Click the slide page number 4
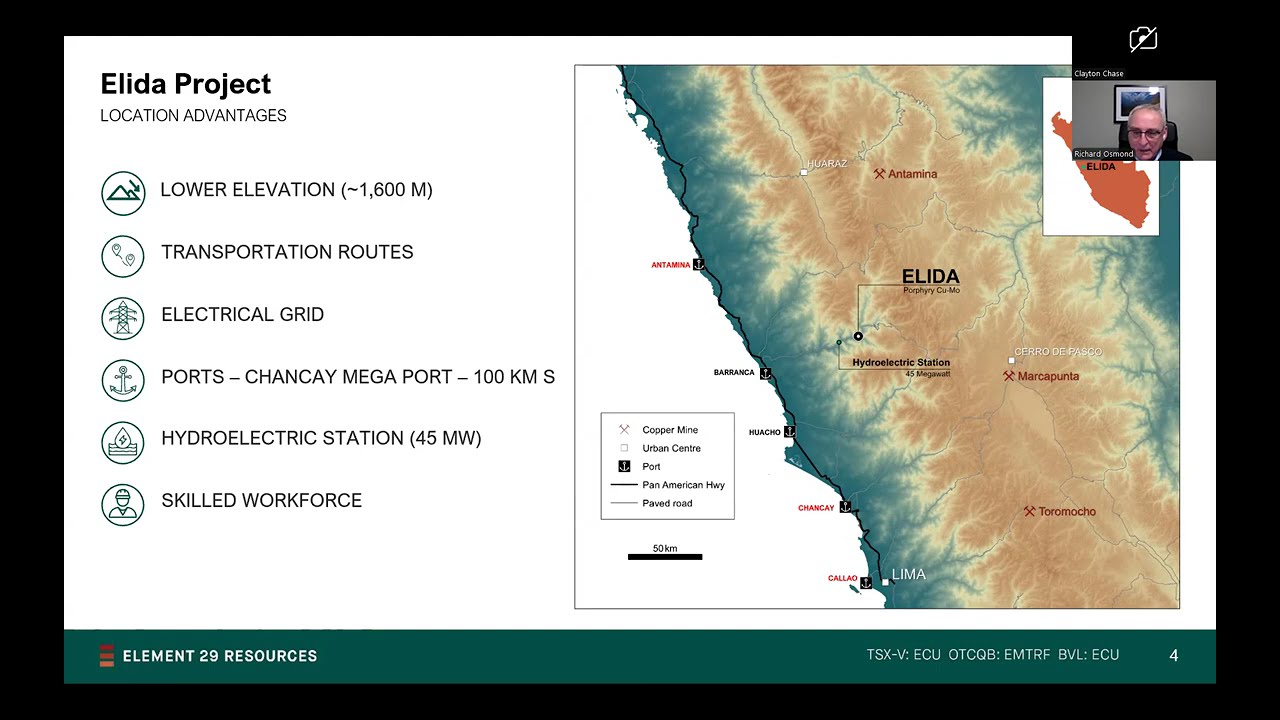The width and height of the screenshot is (1280, 720). coord(1174,656)
